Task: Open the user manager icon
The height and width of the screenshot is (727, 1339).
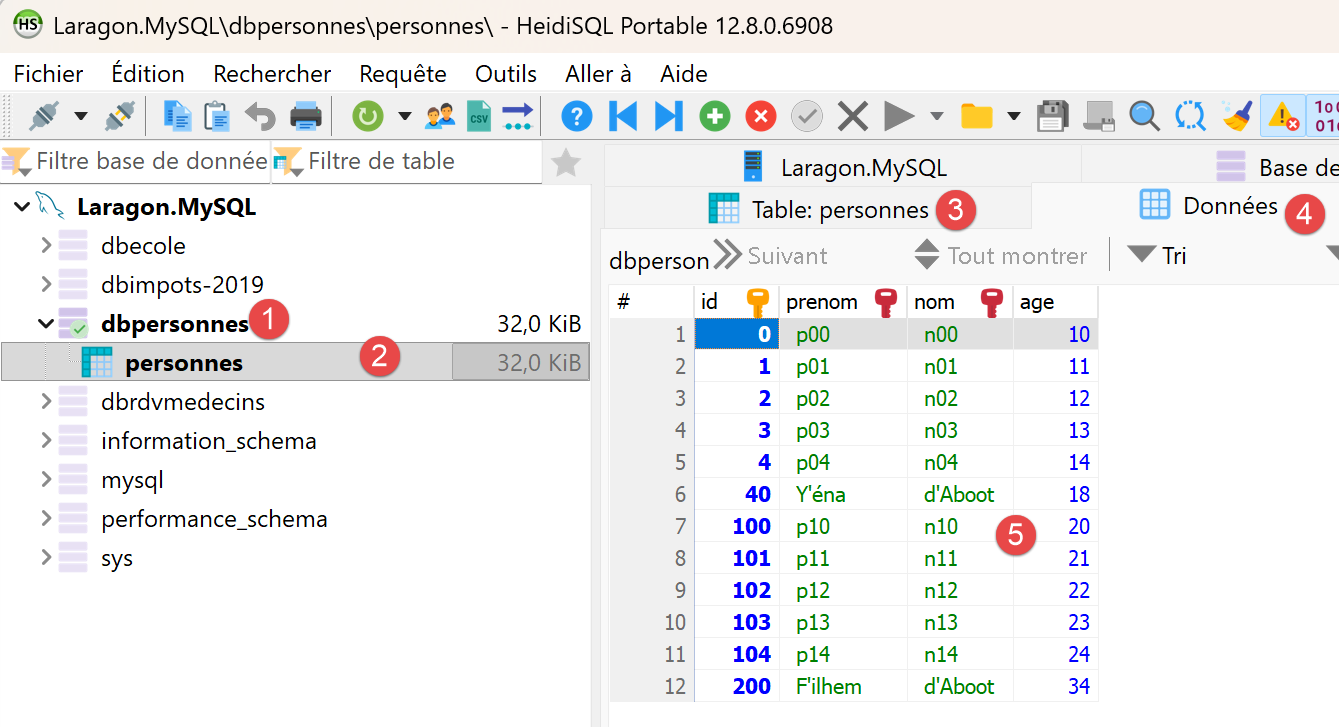Action: click(x=440, y=117)
